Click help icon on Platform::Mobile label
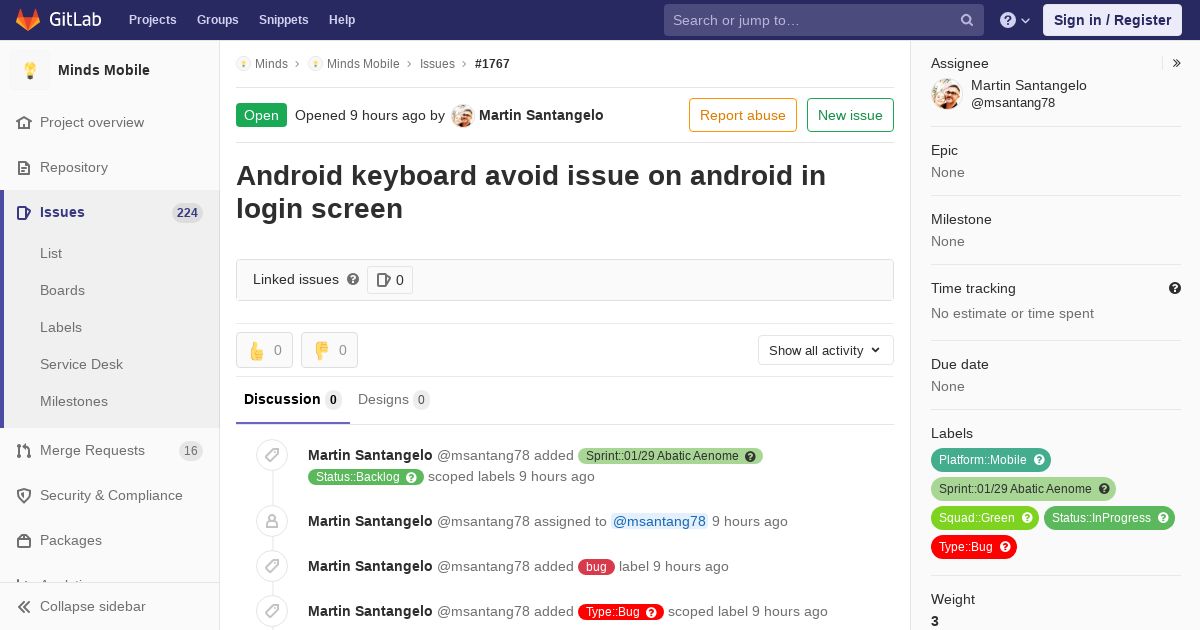The width and height of the screenshot is (1200, 630). tap(1039, 460)
